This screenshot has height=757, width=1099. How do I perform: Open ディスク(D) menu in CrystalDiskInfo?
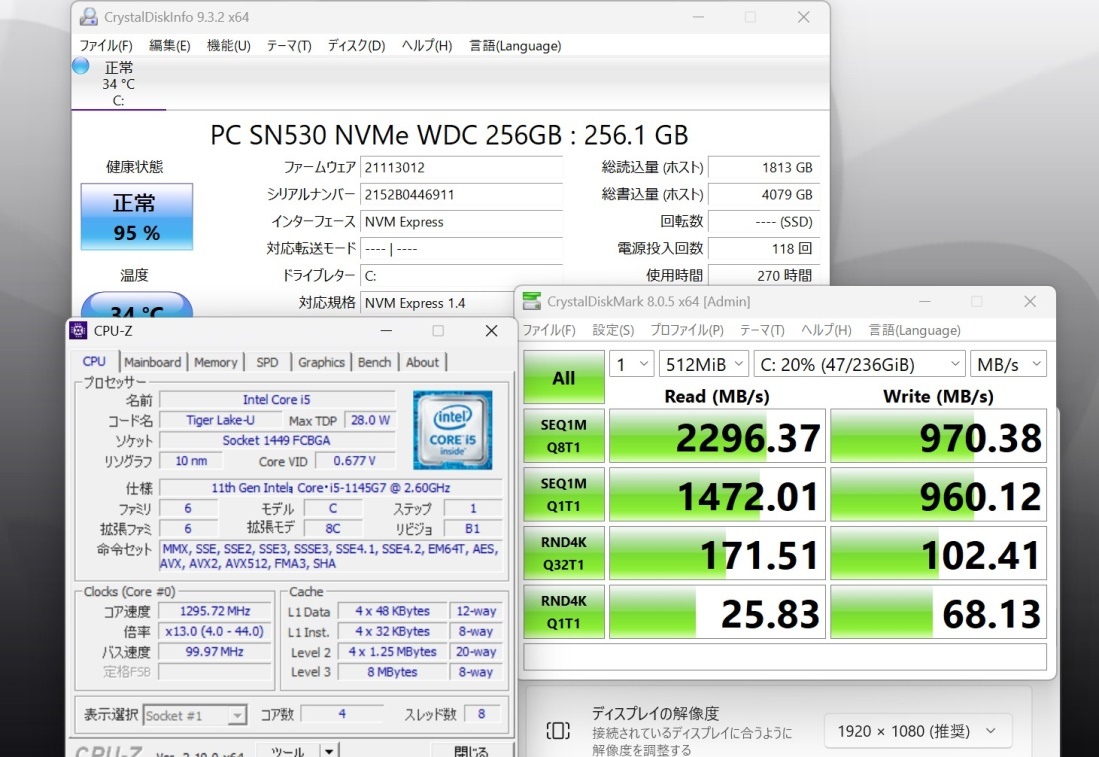(x=357, y=46)
